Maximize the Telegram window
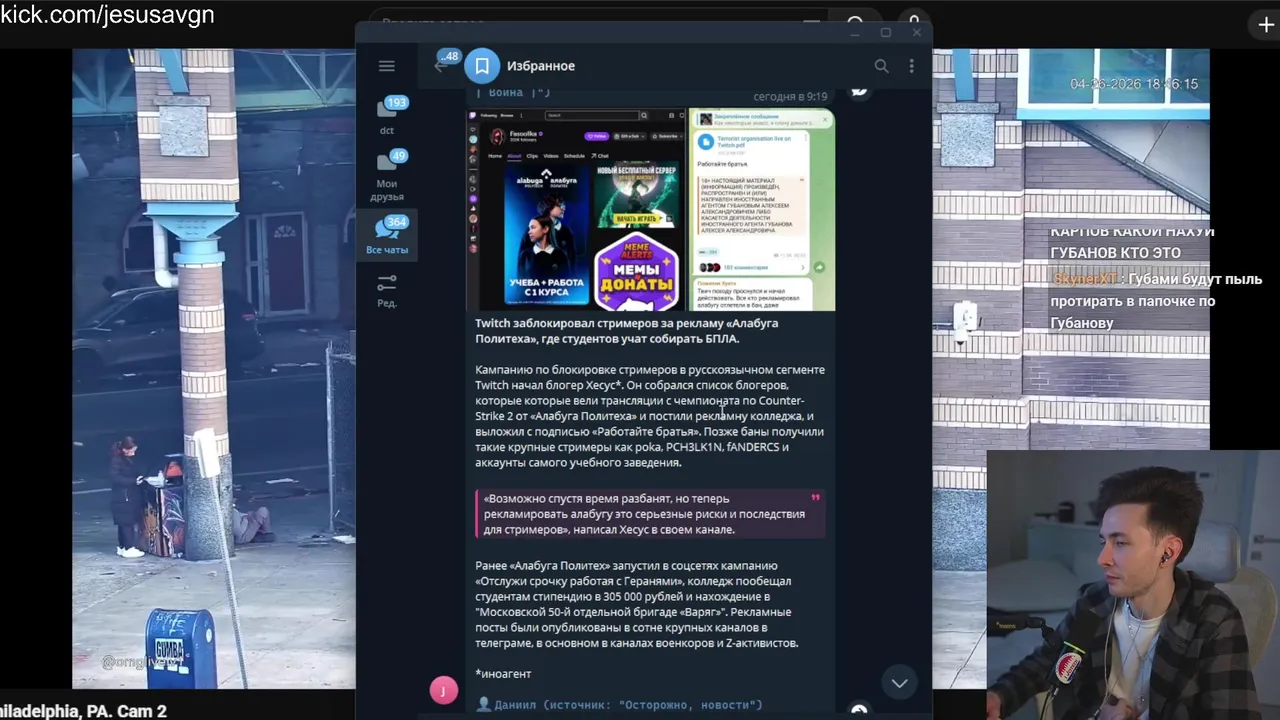Viewport: 1280px width, 720px height. (885, 33)
